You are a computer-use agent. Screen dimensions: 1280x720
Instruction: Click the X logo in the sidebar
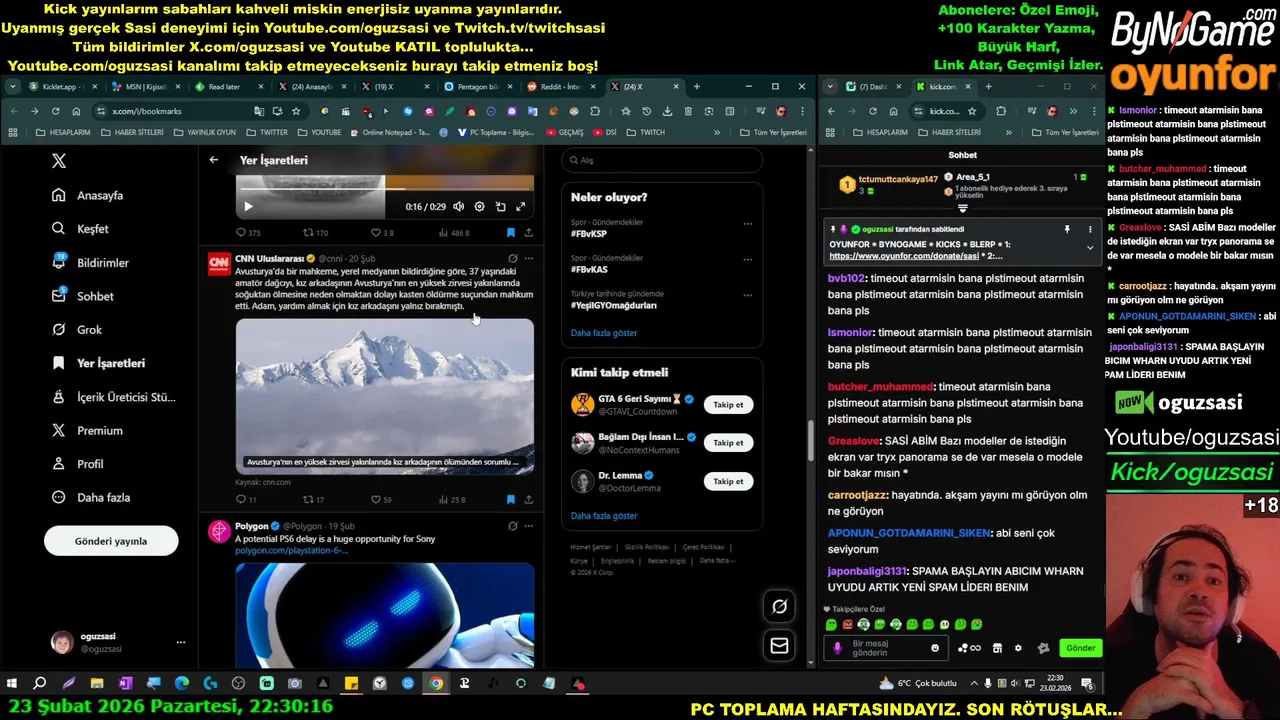59,161
